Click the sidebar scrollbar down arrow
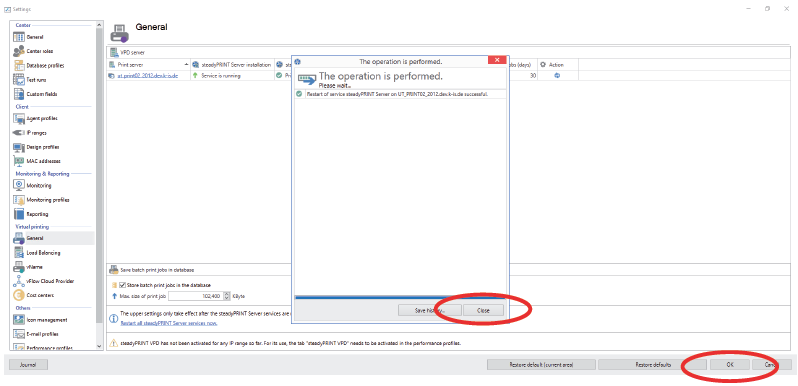Viewport: 798px width, 386px height. click(99, 346)
